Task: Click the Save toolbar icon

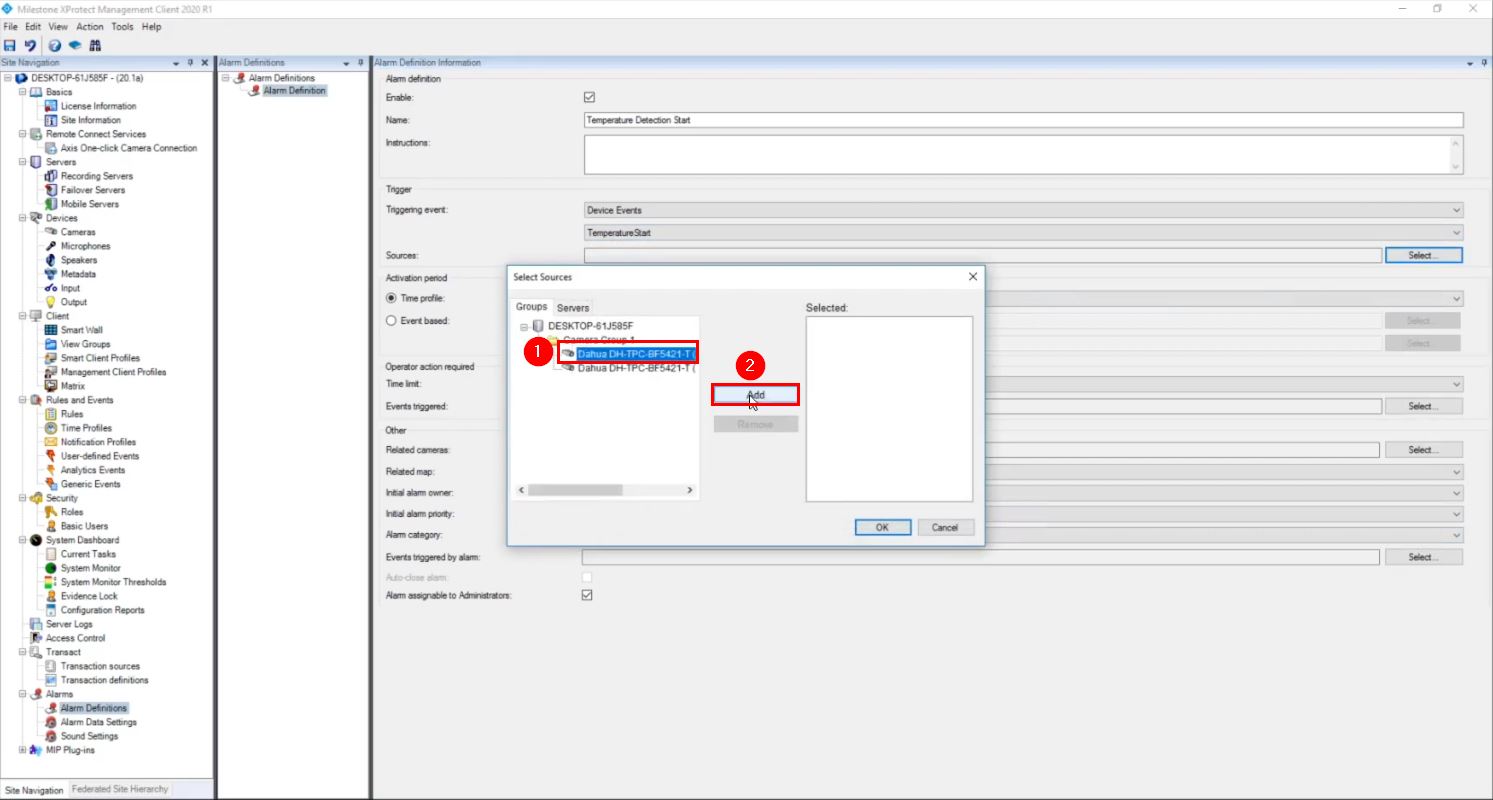Action: click(10, 45)
